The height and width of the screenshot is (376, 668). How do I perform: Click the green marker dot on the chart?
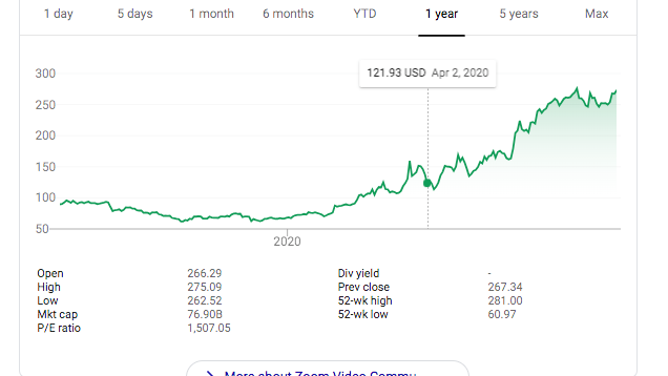click(x=427, y=183)
